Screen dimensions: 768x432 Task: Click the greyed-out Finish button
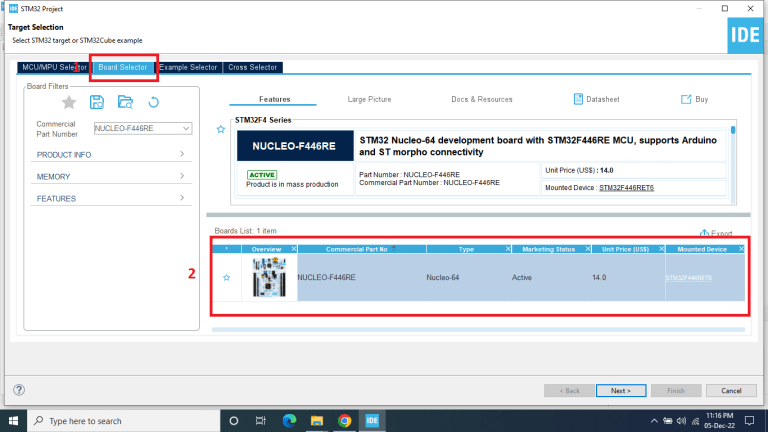point(676,390)
